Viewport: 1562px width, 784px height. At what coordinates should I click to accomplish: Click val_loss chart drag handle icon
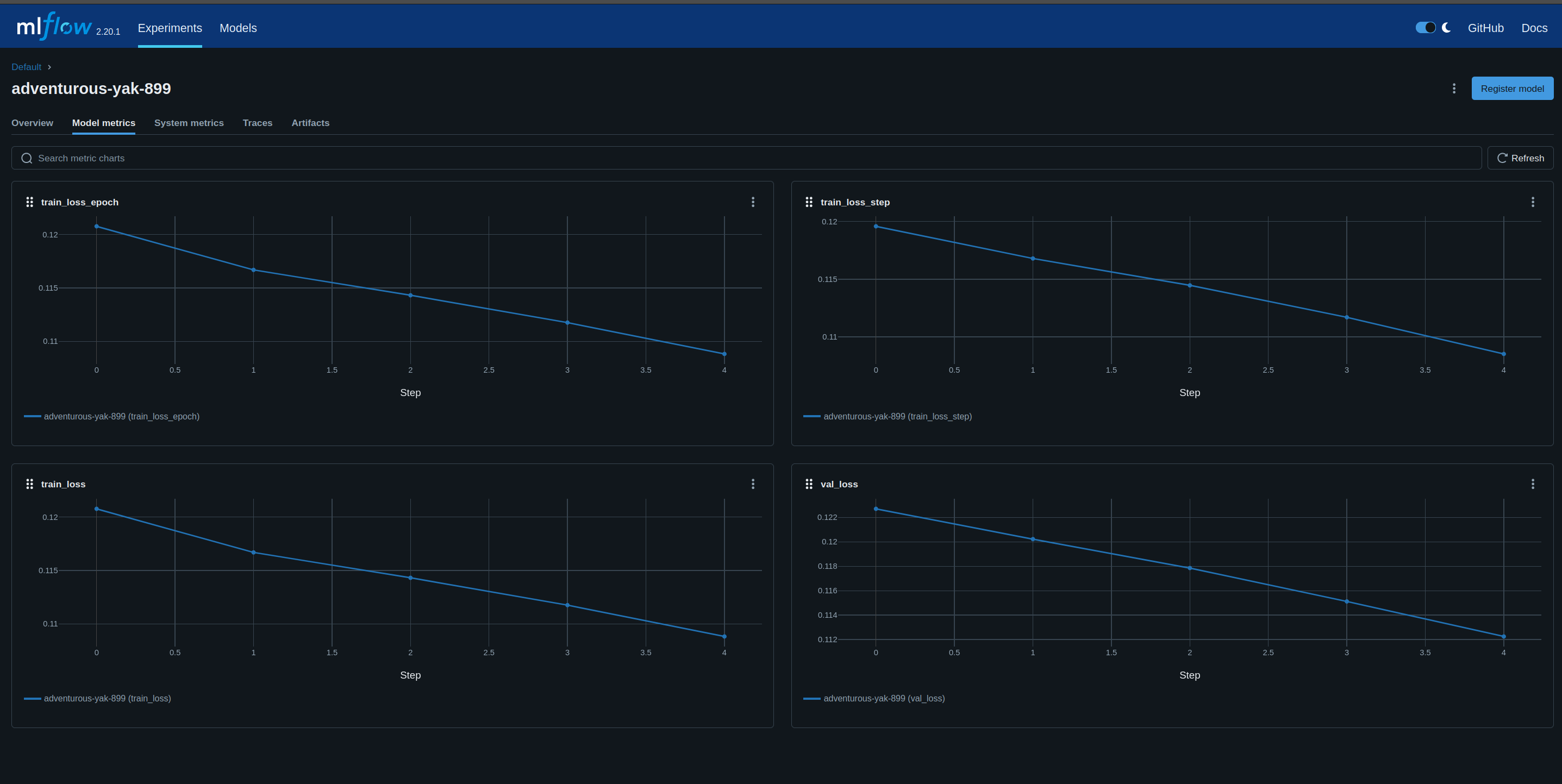pos(809,484)
